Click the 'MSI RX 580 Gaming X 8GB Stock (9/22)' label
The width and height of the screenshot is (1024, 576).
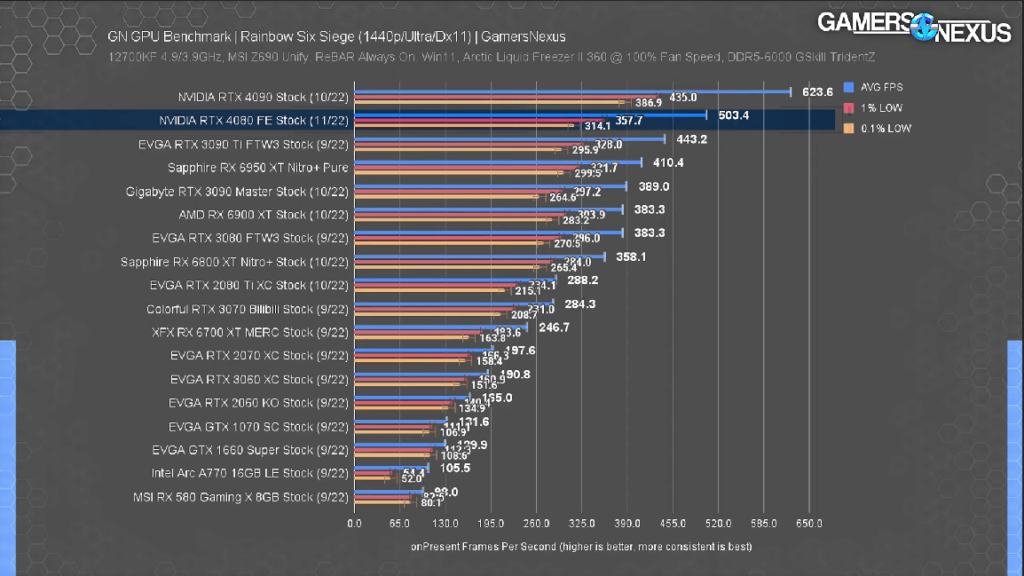tap(241, 497)
